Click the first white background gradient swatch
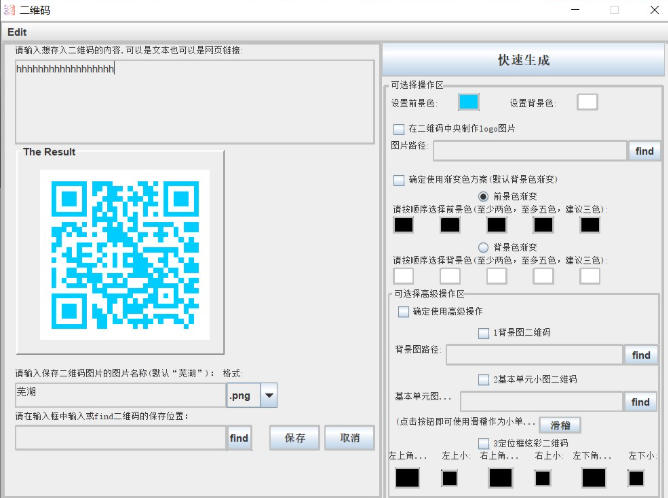The image size is (668, 498). (404, 275)
